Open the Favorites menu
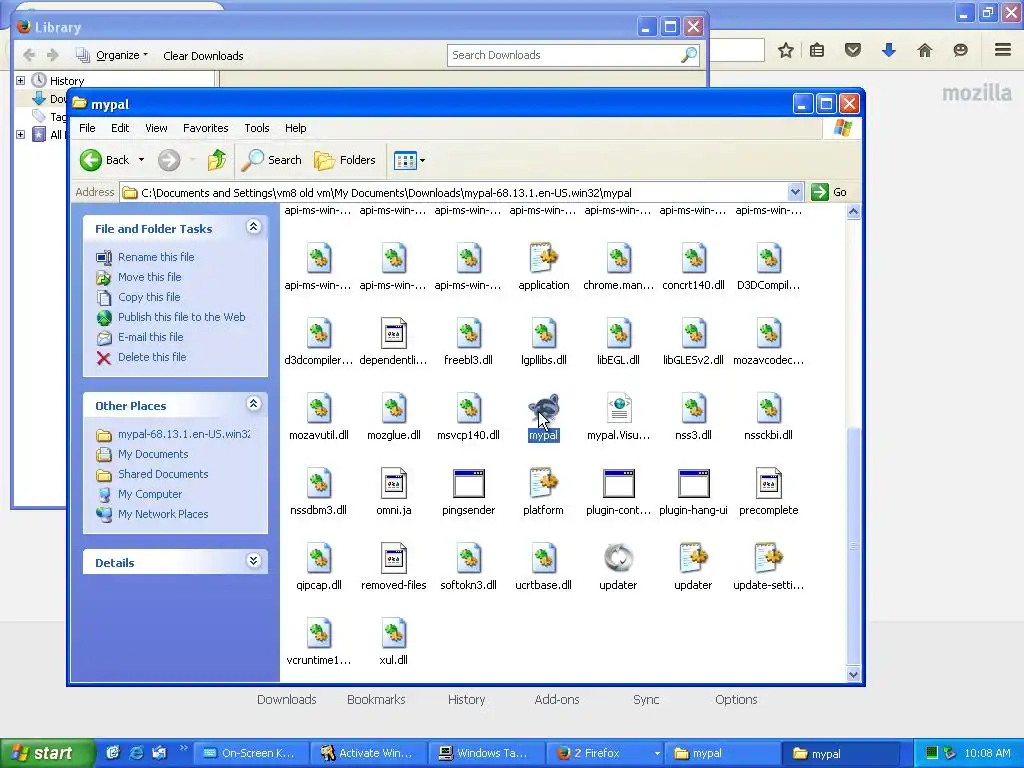Screen dimensions: 1024x768 206,128
